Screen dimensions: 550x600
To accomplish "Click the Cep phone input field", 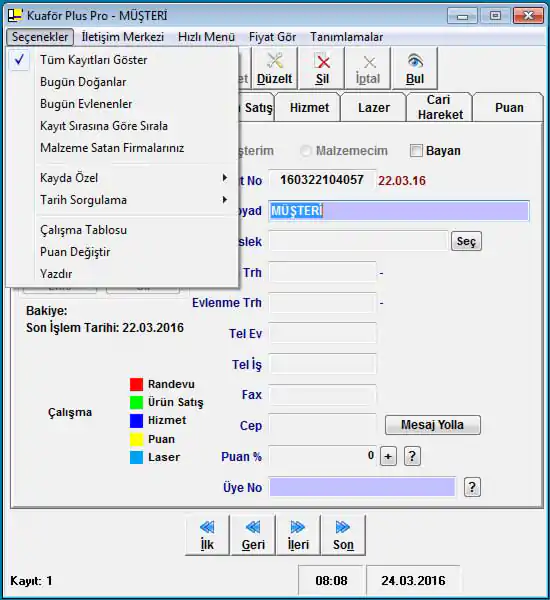I will tap(322, 425).
